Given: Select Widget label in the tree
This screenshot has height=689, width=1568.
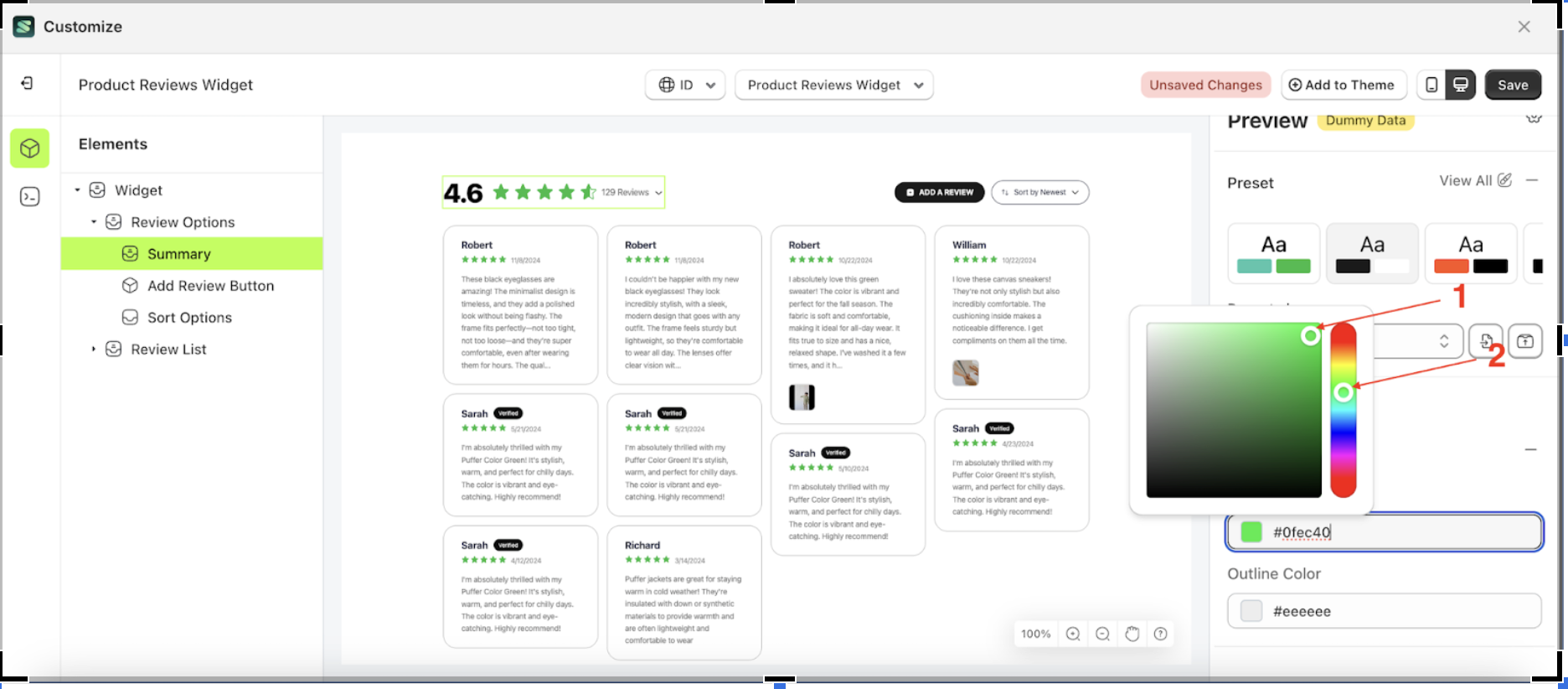Looking at the screenshot, I should 138,190.
